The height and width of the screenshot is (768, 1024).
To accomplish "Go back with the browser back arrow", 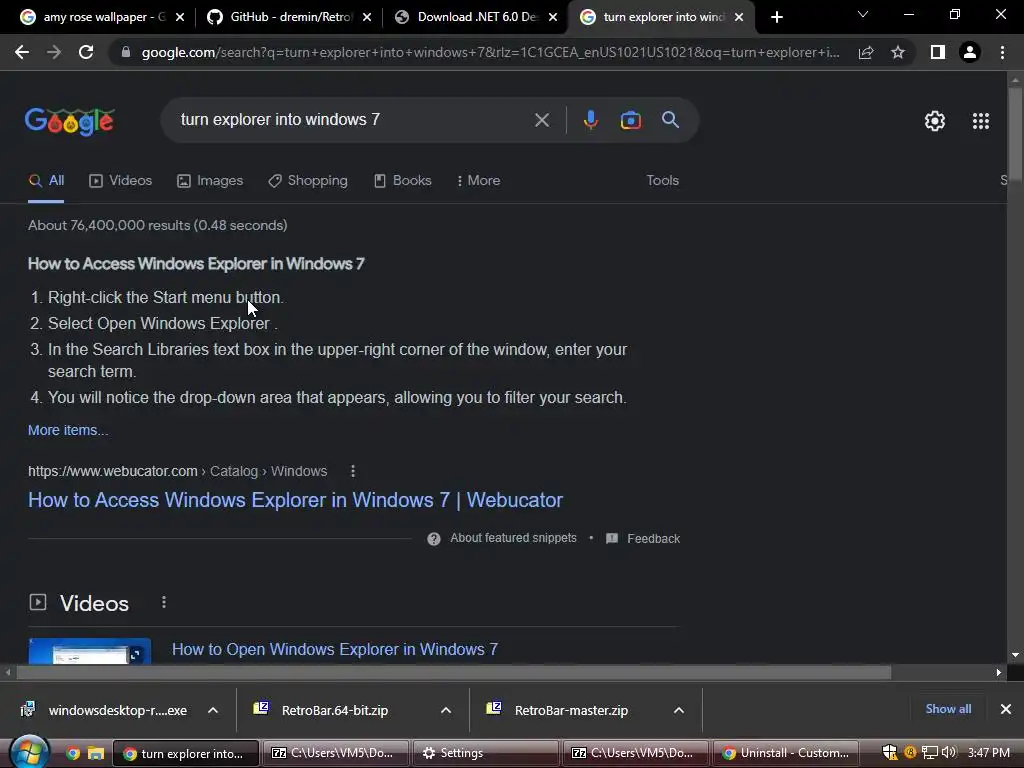I will click(x=22, y=52).
